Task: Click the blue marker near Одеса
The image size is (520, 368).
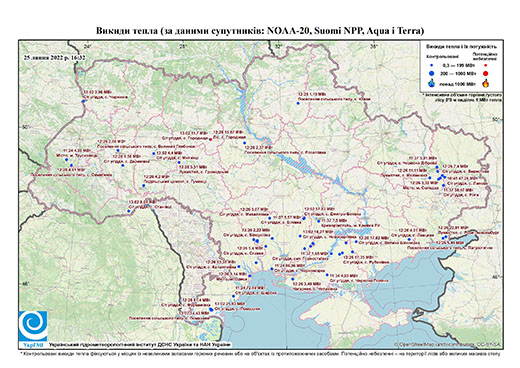Action: (250, 276)
